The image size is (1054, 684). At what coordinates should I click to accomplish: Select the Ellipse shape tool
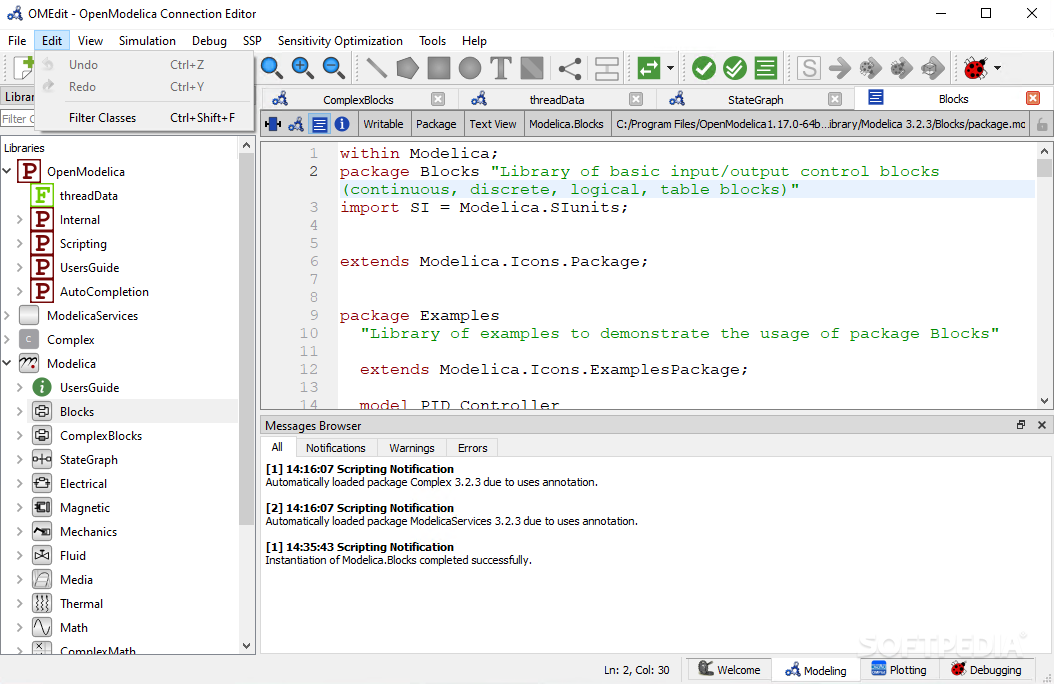click(x=470, y=68)
